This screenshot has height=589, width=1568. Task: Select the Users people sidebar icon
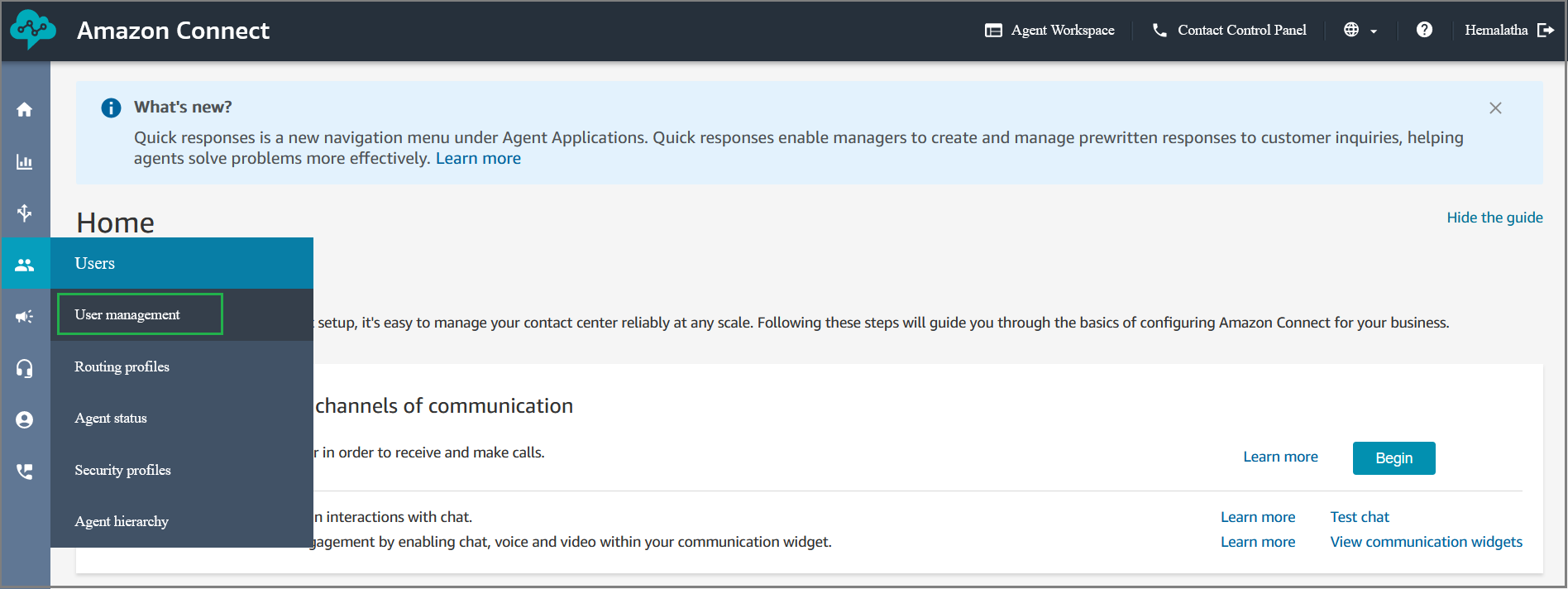(25, 265)
